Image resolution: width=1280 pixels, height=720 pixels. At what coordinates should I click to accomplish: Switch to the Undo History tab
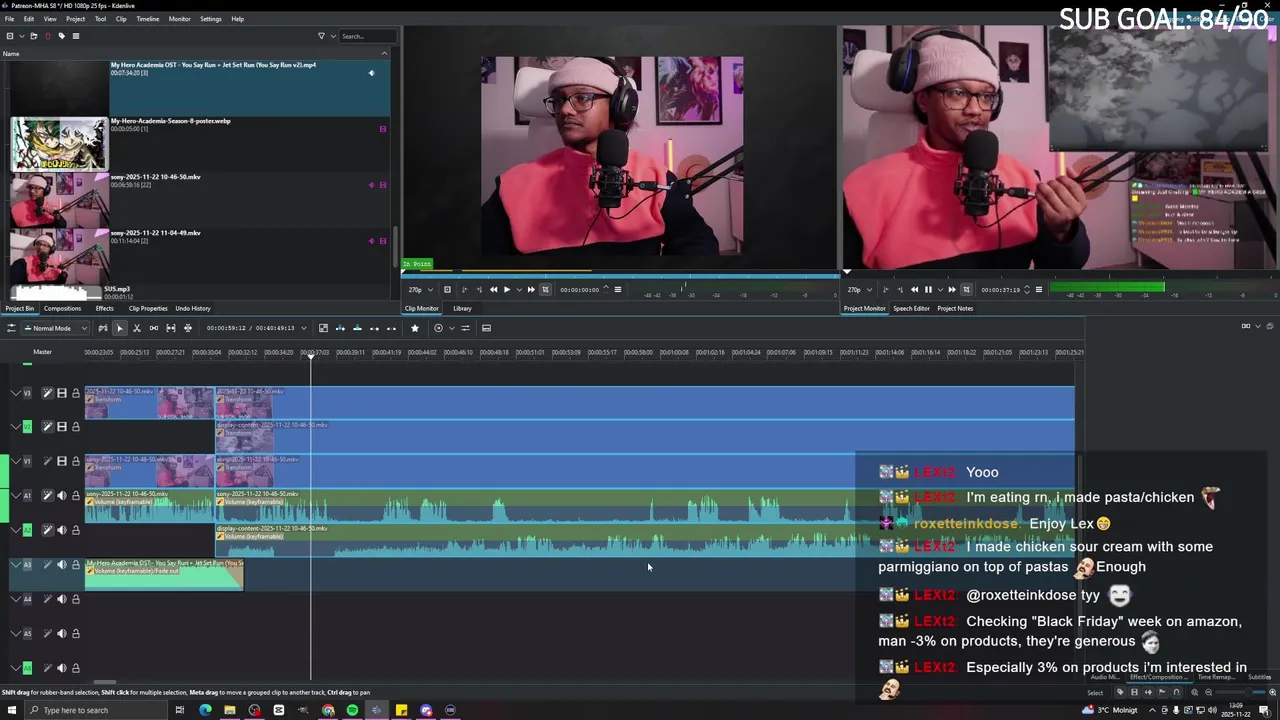193,308
